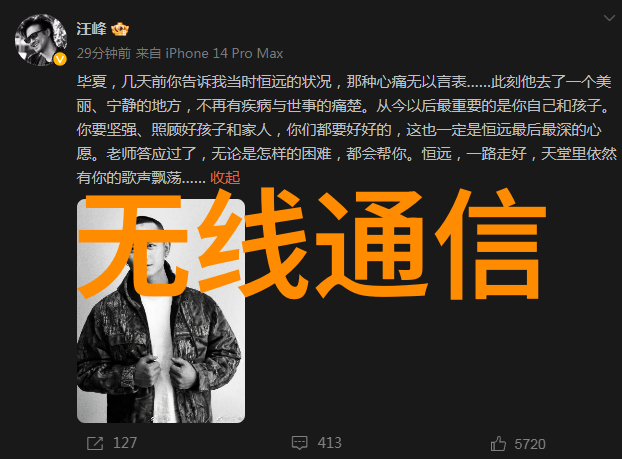Open the repost share icon
Image resolution: width=622 pixels, height=459 pixels.
(95, 443)
